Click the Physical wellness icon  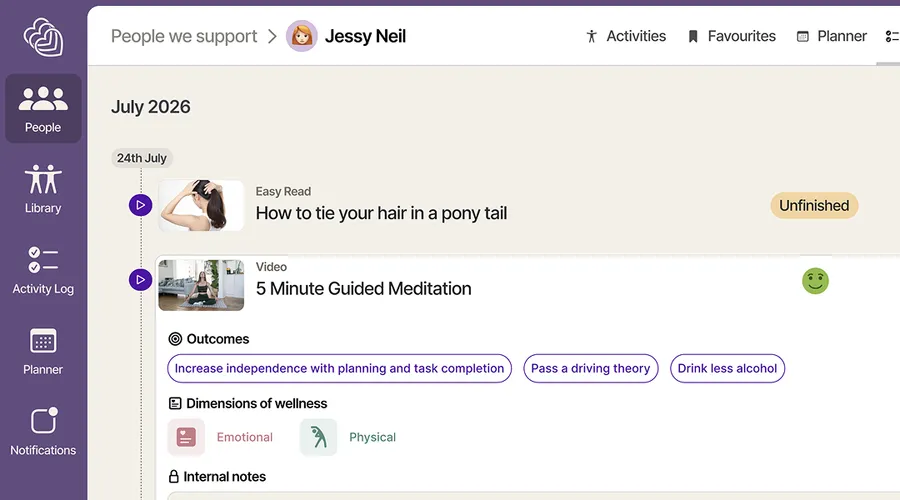pyautogui.click(x=319, y=437)
